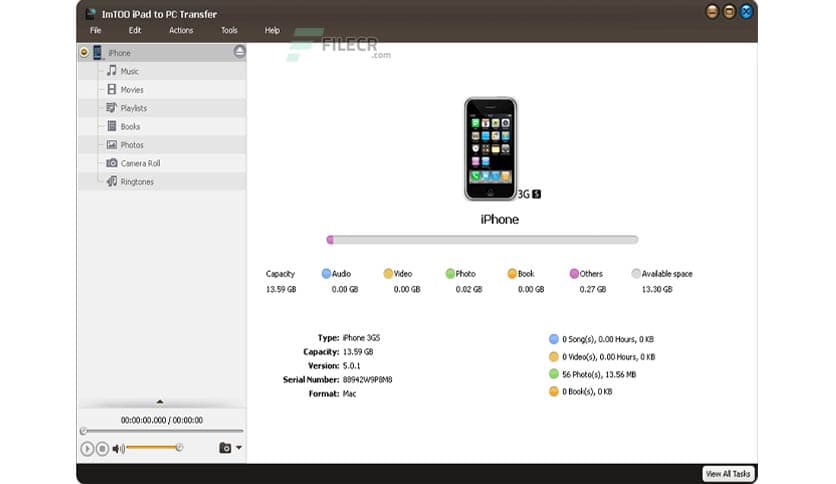
Task: Click the Video legend dot
Action: point(388,273)
